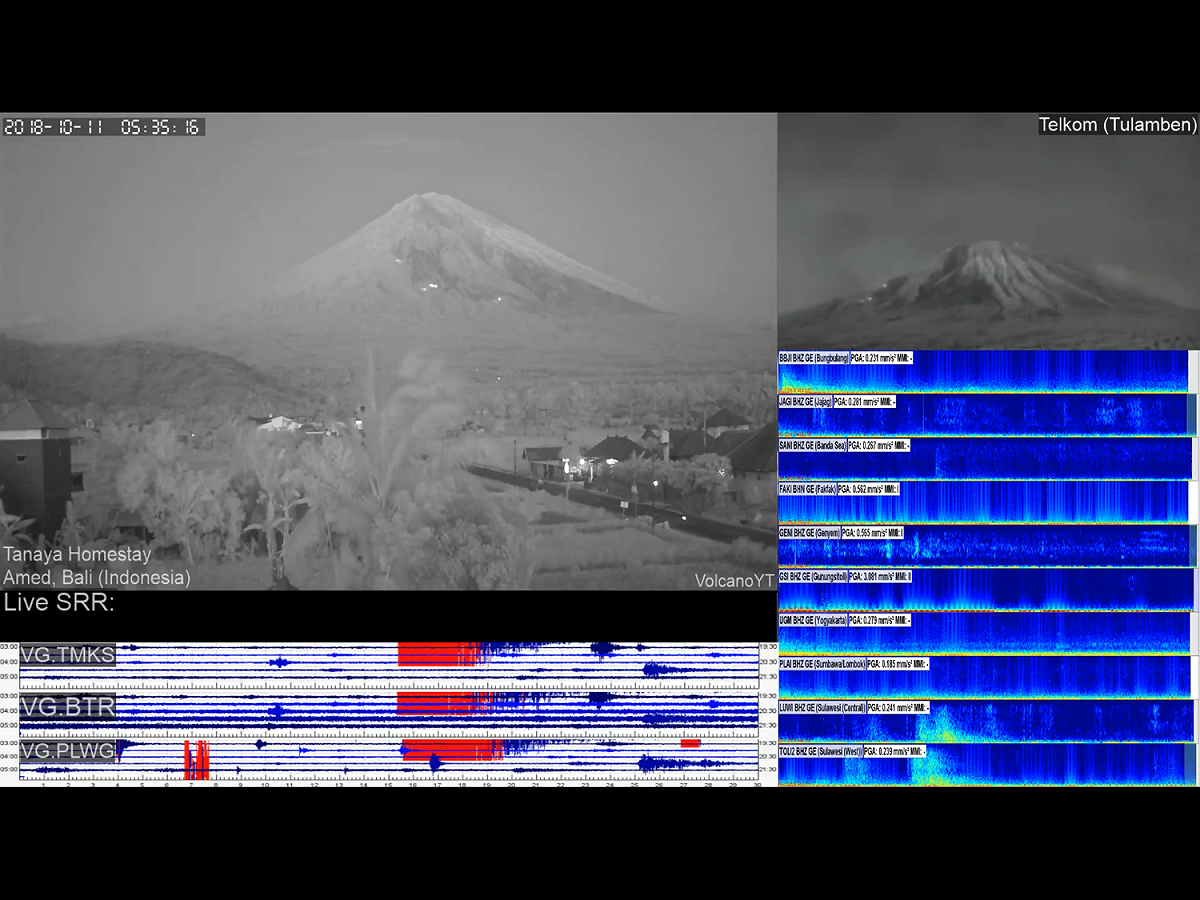The height and width of the screenshot is (900, 1200).
Task: Select the BBJI BHZ GE (Bungbulang) spectrogram label
Action: (x=814, y=358)
